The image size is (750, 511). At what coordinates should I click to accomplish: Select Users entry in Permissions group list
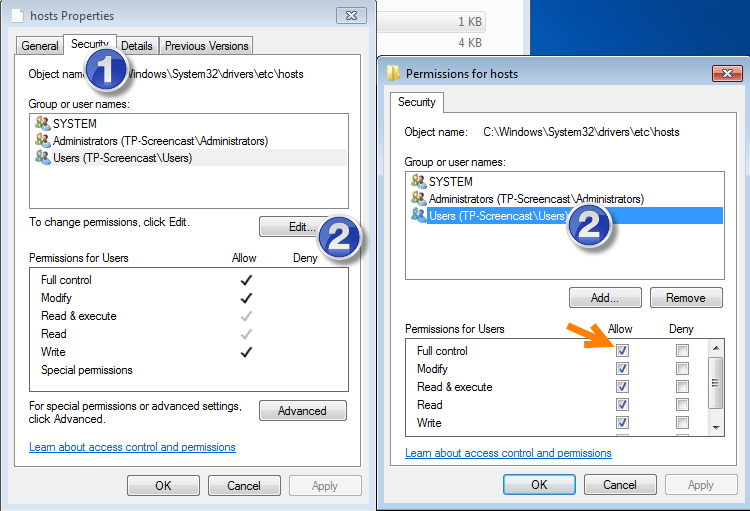(x=496, y=215)
